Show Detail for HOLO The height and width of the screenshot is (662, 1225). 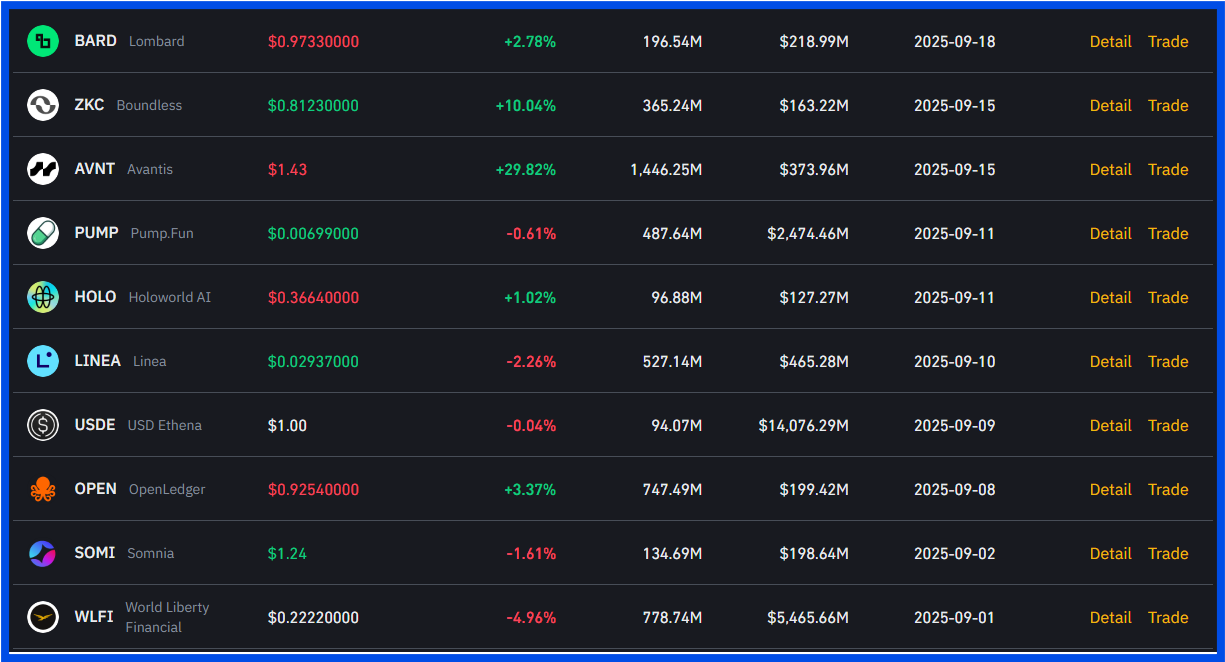point(1110,297)
